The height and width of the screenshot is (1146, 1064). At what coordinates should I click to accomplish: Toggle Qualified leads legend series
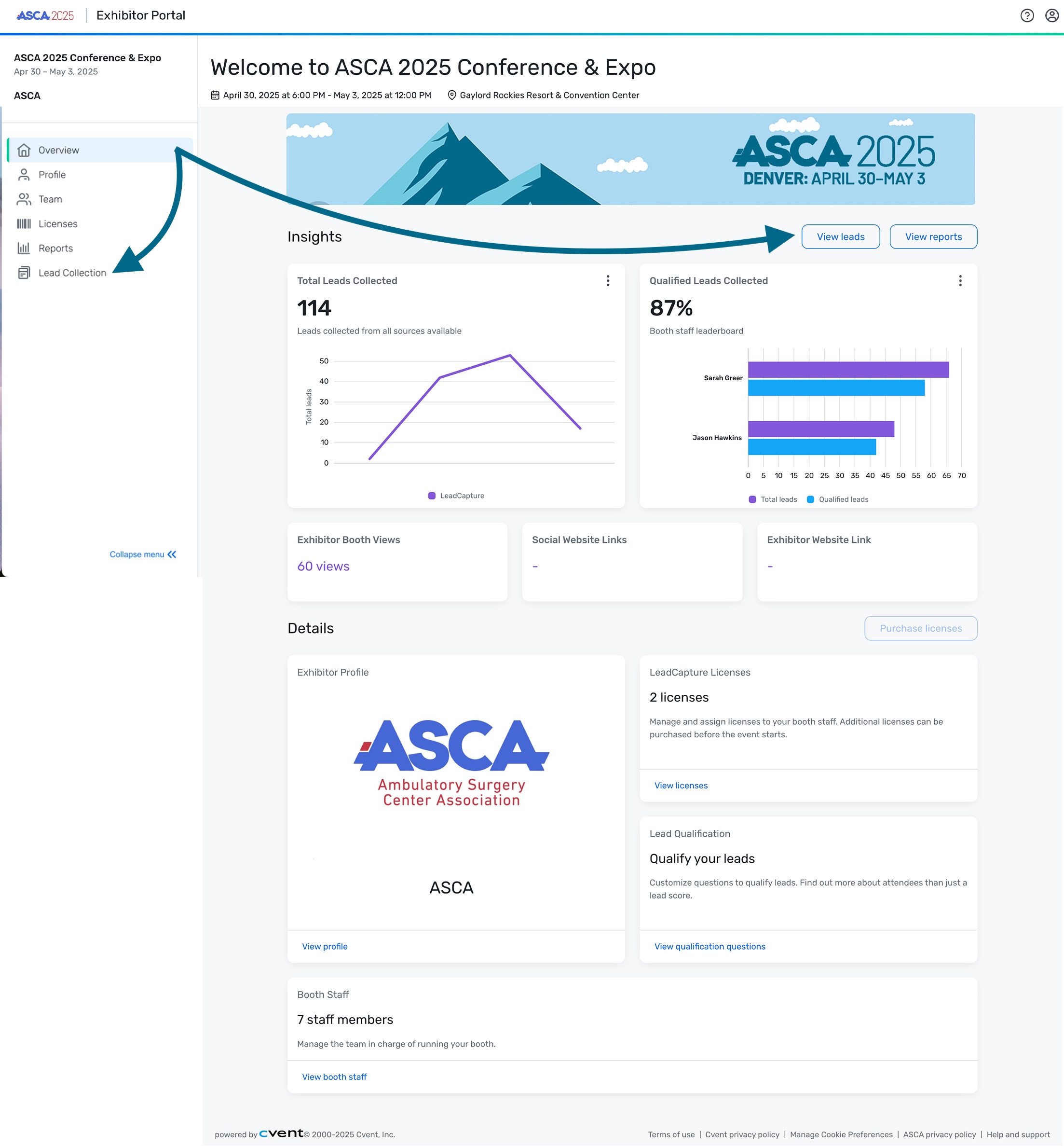tap(837, 499)
